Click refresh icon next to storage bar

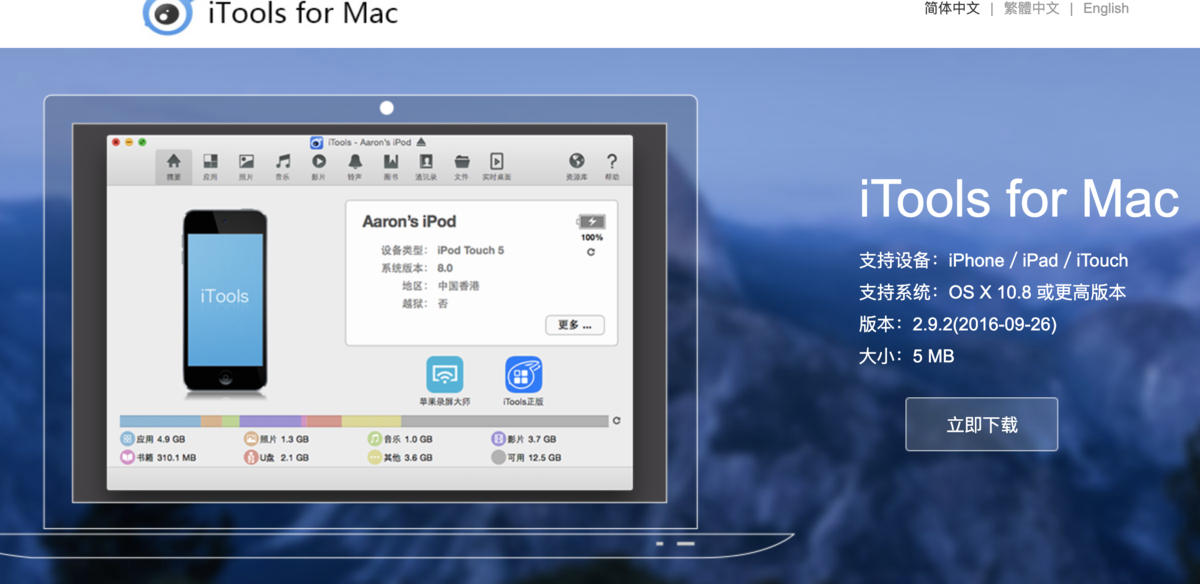616,421
